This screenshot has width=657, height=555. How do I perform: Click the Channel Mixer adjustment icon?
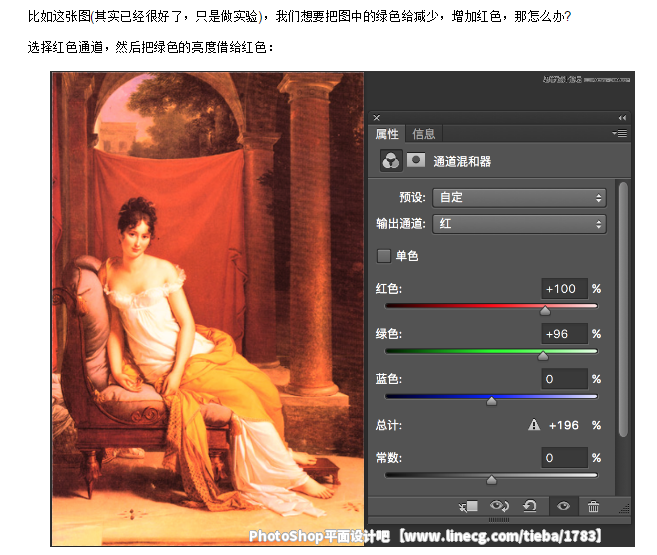(x=391, y=161)
